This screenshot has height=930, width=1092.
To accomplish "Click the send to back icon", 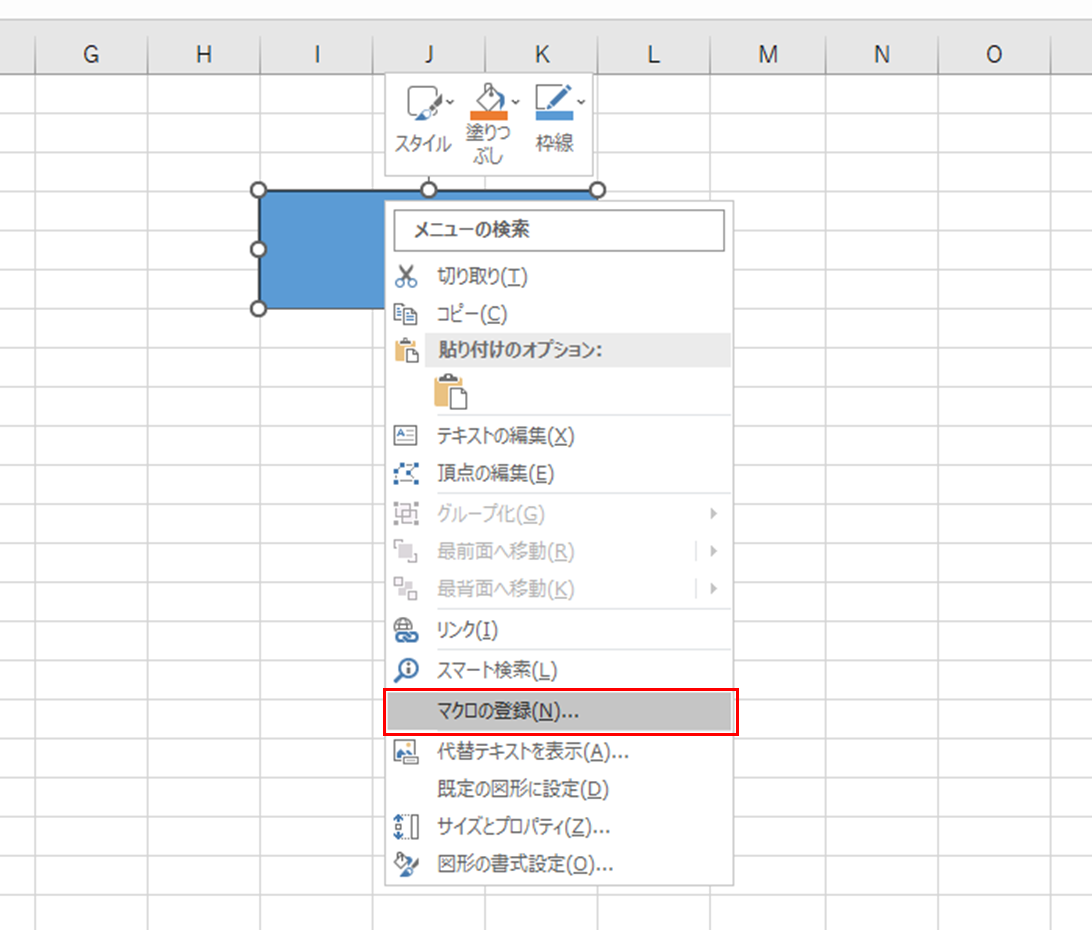I will 406,589.
